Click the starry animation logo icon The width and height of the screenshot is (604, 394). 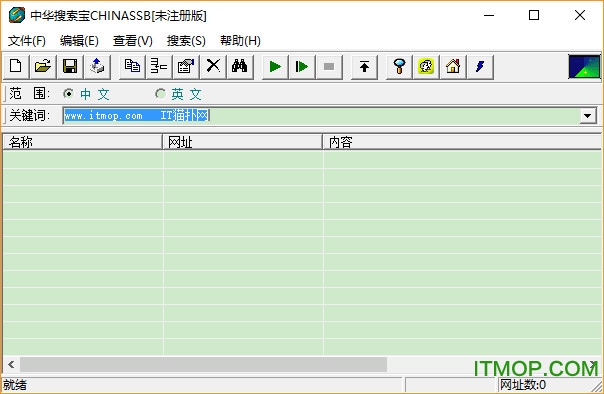tap(584, 67)
